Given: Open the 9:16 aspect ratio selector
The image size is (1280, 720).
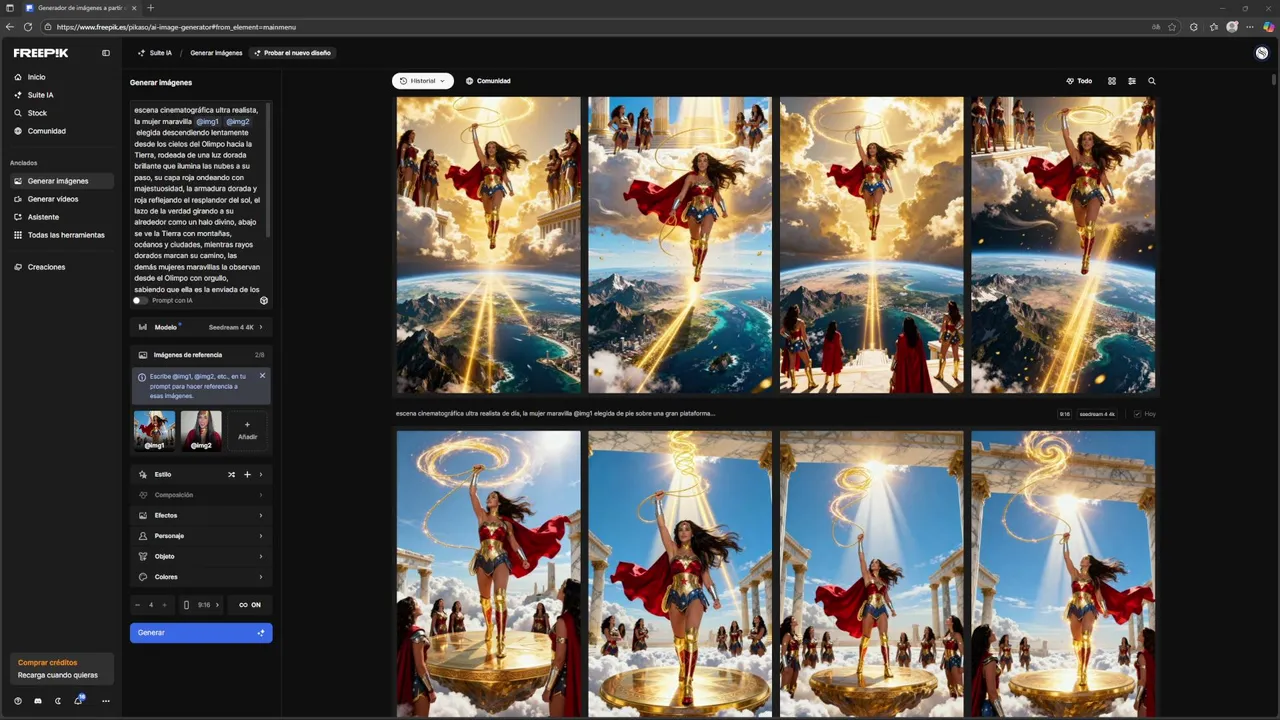Looking at the screenshot, I should (x=201, y=605).
